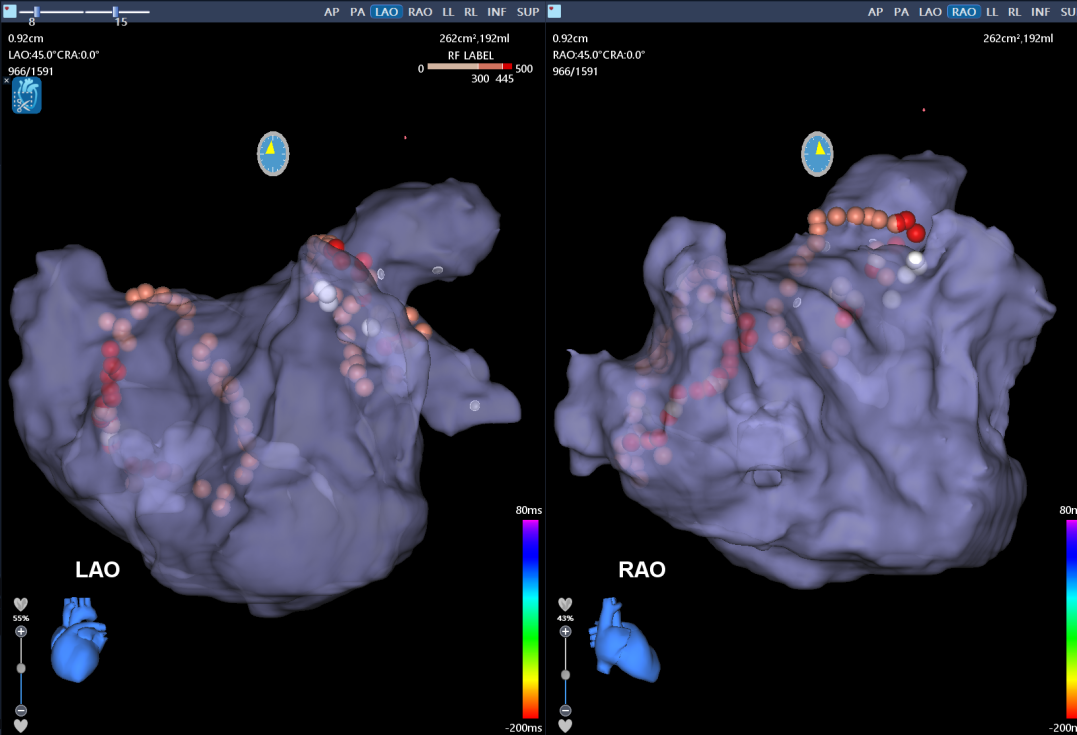
Task: Click the slider handle labeled 15
Action: (115, 12)
